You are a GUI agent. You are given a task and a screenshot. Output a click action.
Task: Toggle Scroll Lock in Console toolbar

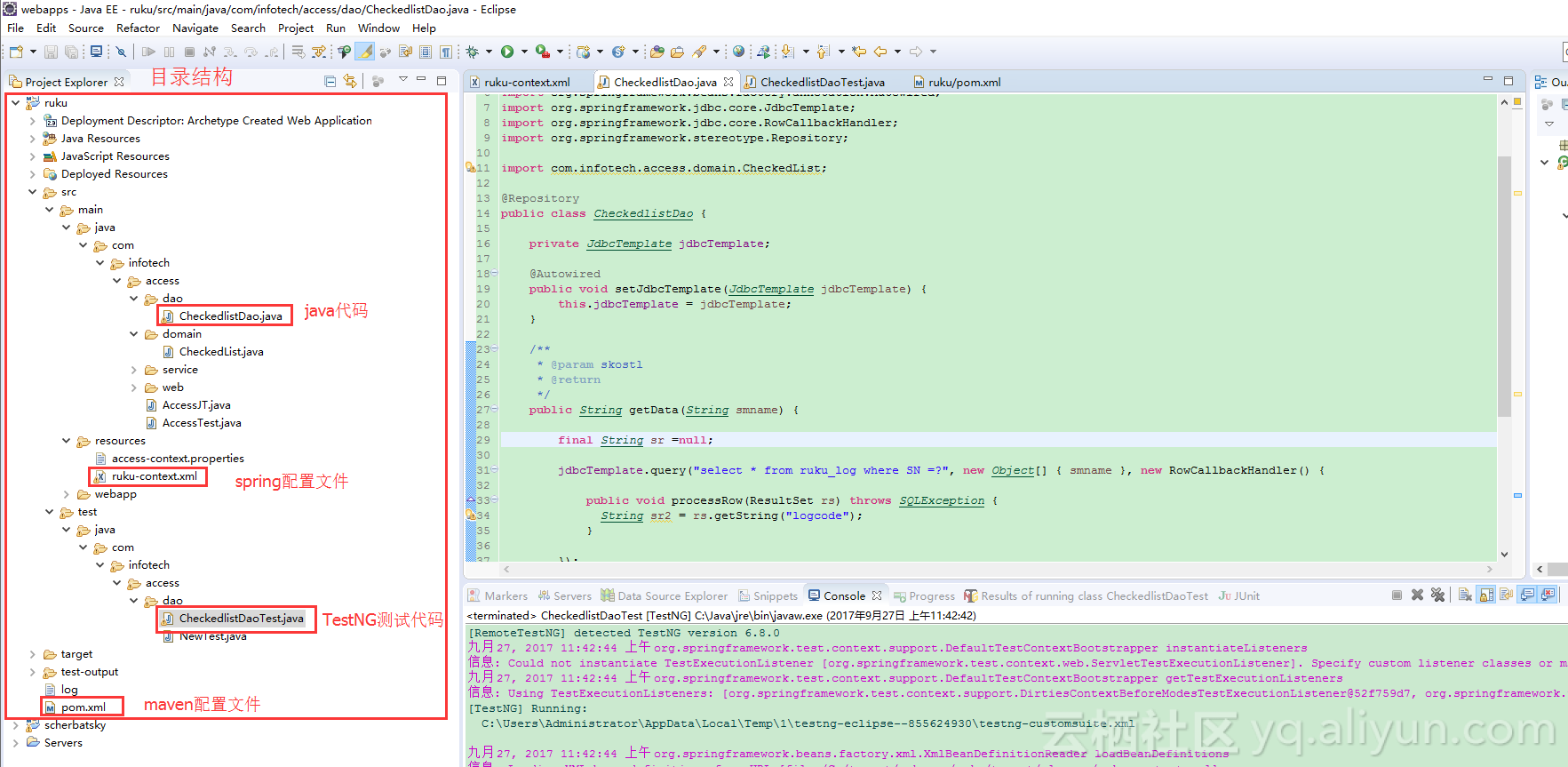(1485, 595)
